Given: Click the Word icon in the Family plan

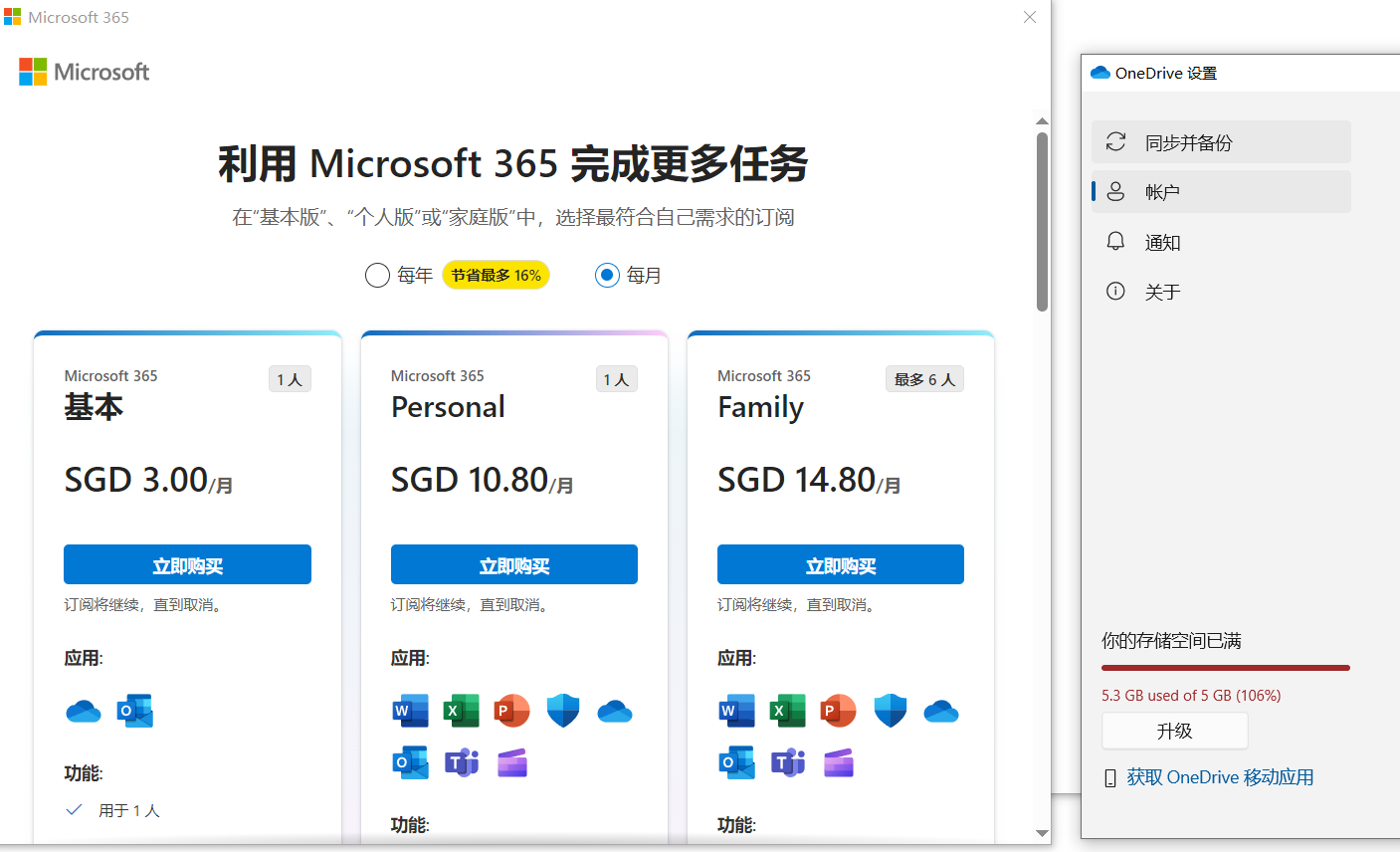Looking at the screenshot, I should [736, 712].
